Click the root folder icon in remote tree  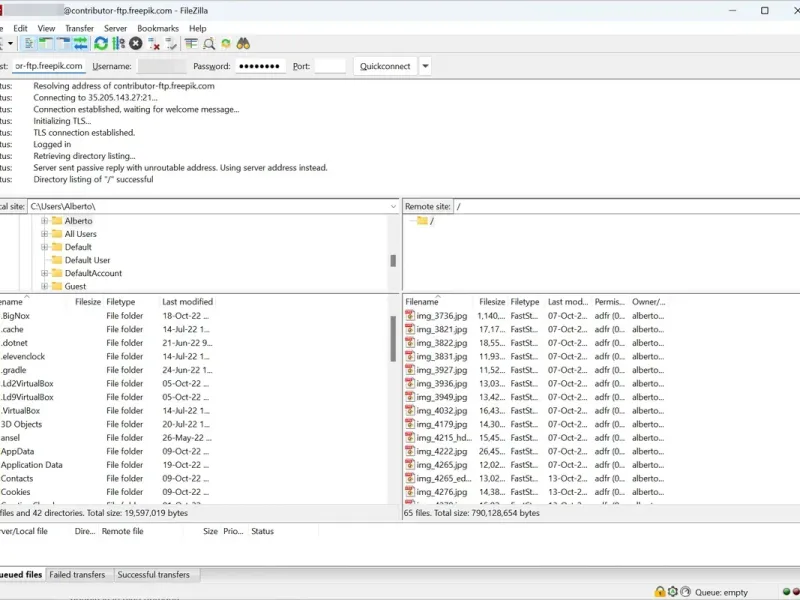(x=422, y=221)
